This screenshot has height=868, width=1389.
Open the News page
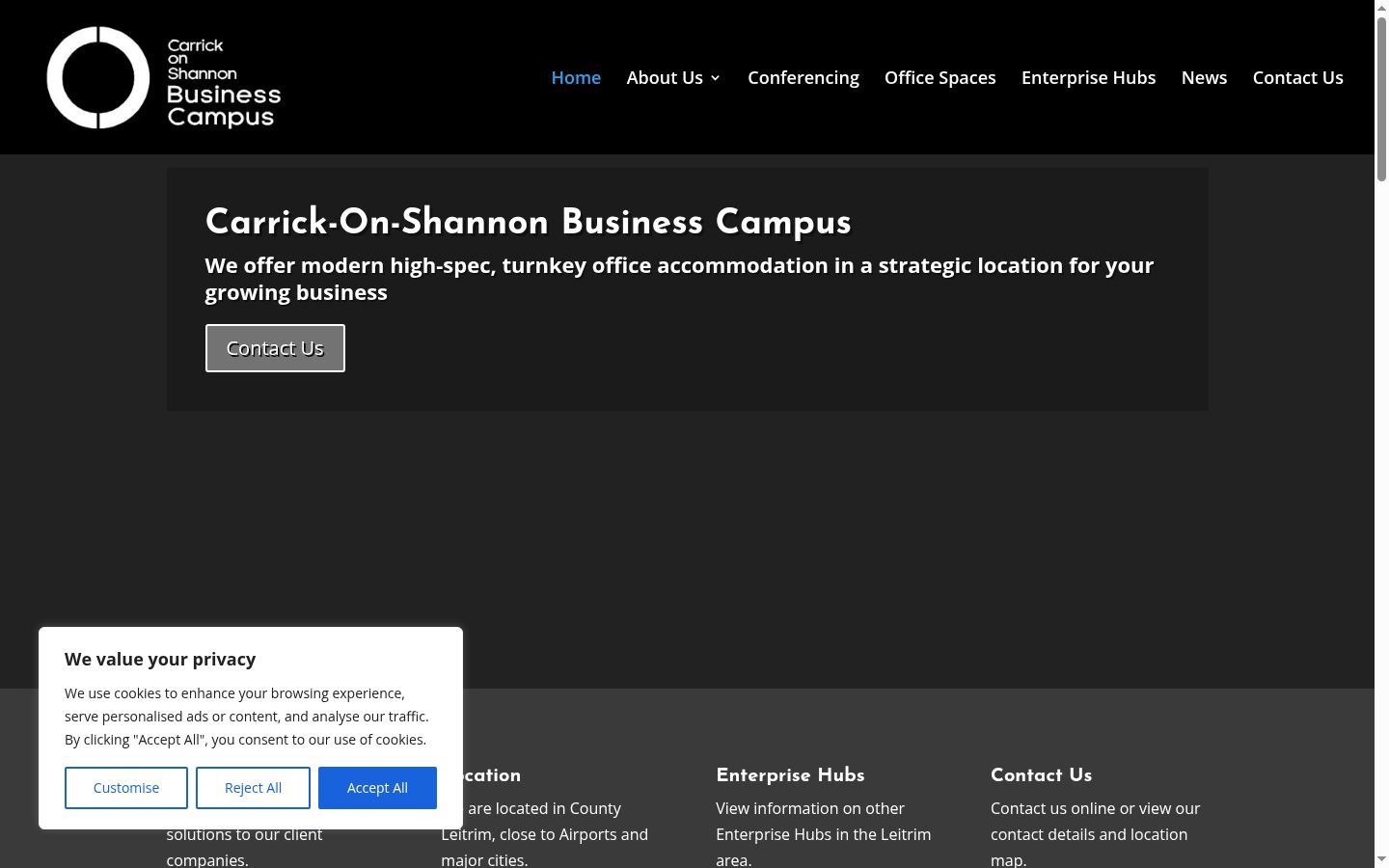click(x=1204, y=77)
